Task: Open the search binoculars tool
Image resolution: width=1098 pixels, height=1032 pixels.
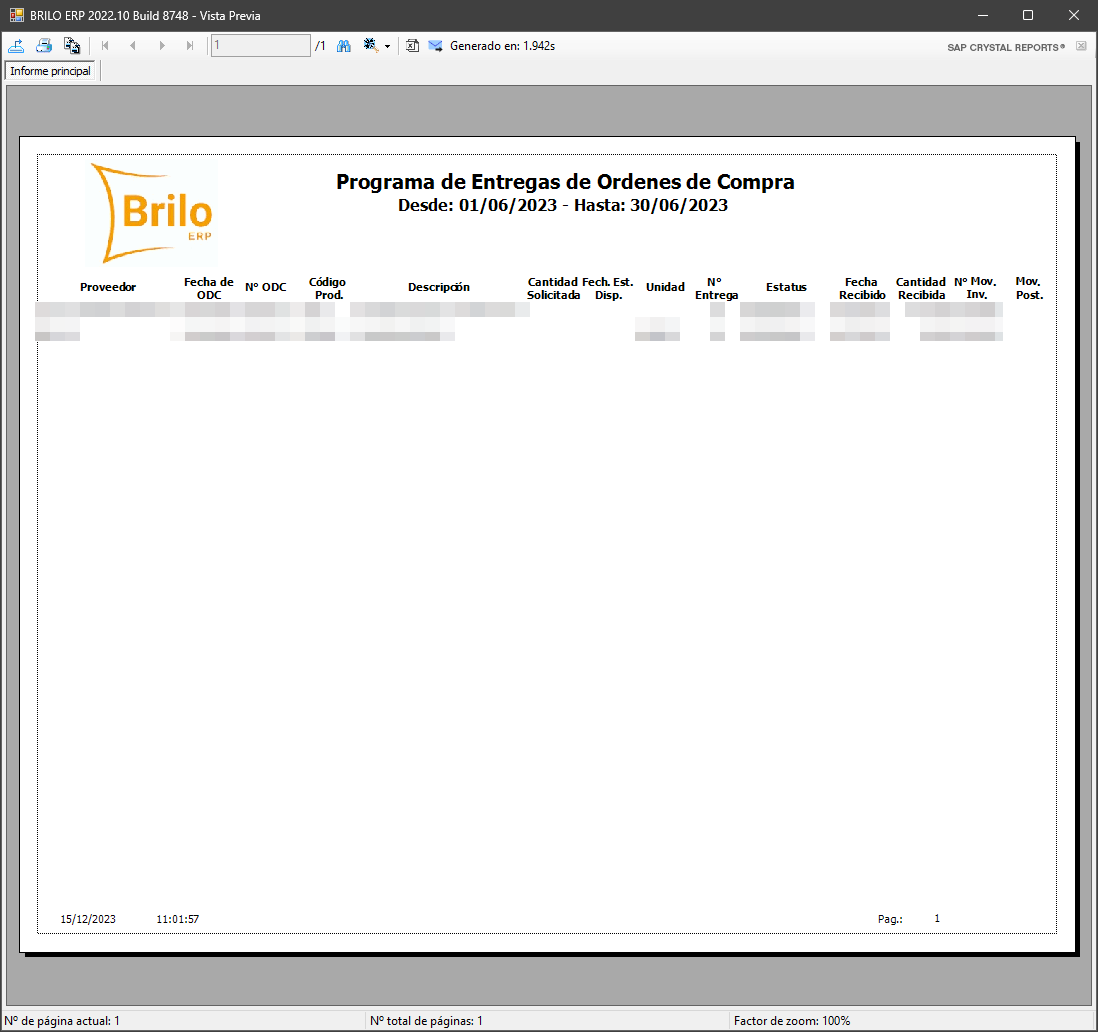Action: click(343, 45)
